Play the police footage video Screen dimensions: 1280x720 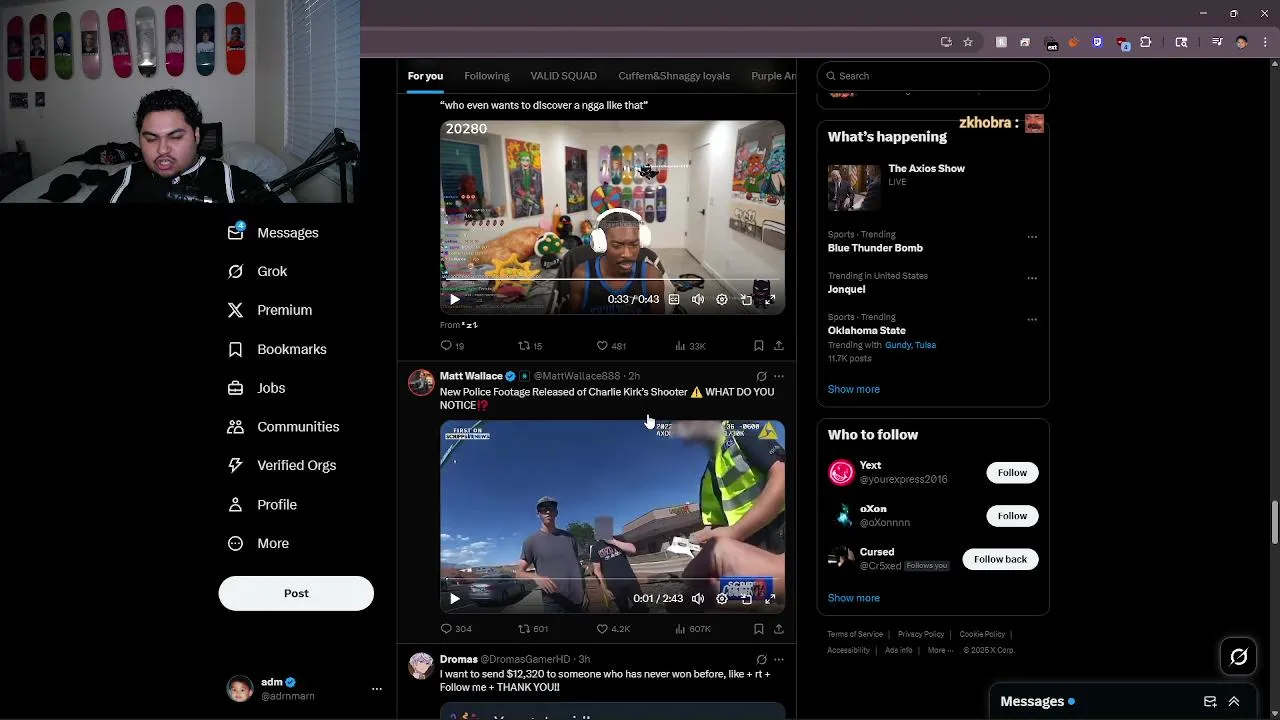click(454, 599)
